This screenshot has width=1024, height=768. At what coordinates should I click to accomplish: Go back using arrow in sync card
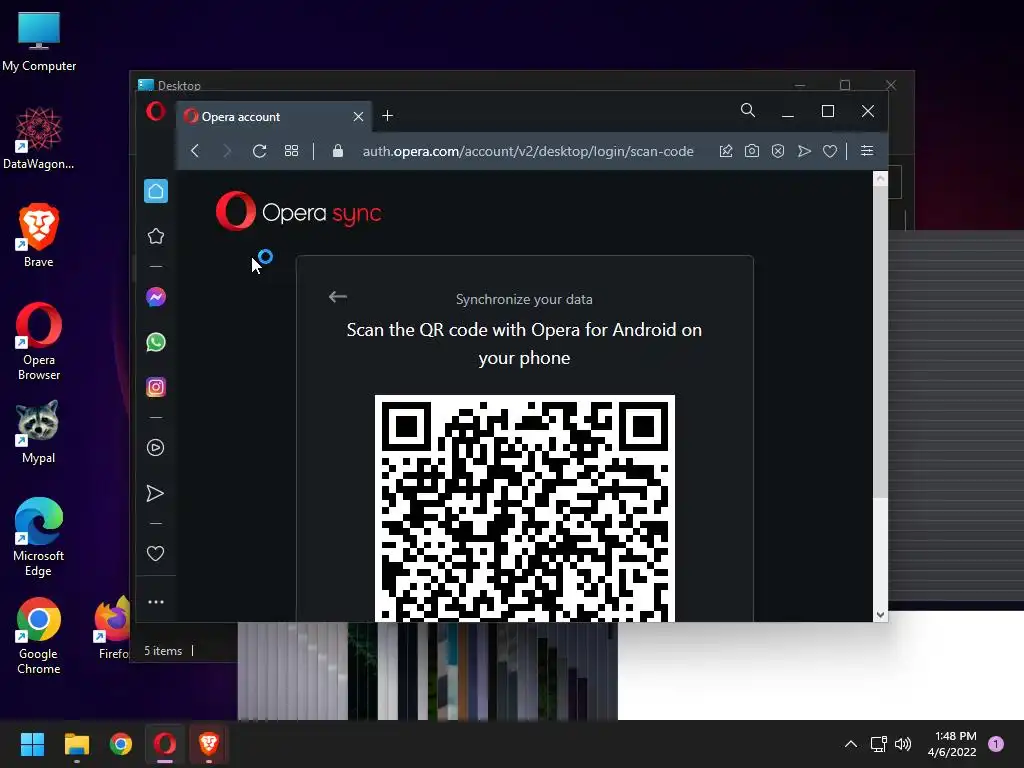pos(338,296)
